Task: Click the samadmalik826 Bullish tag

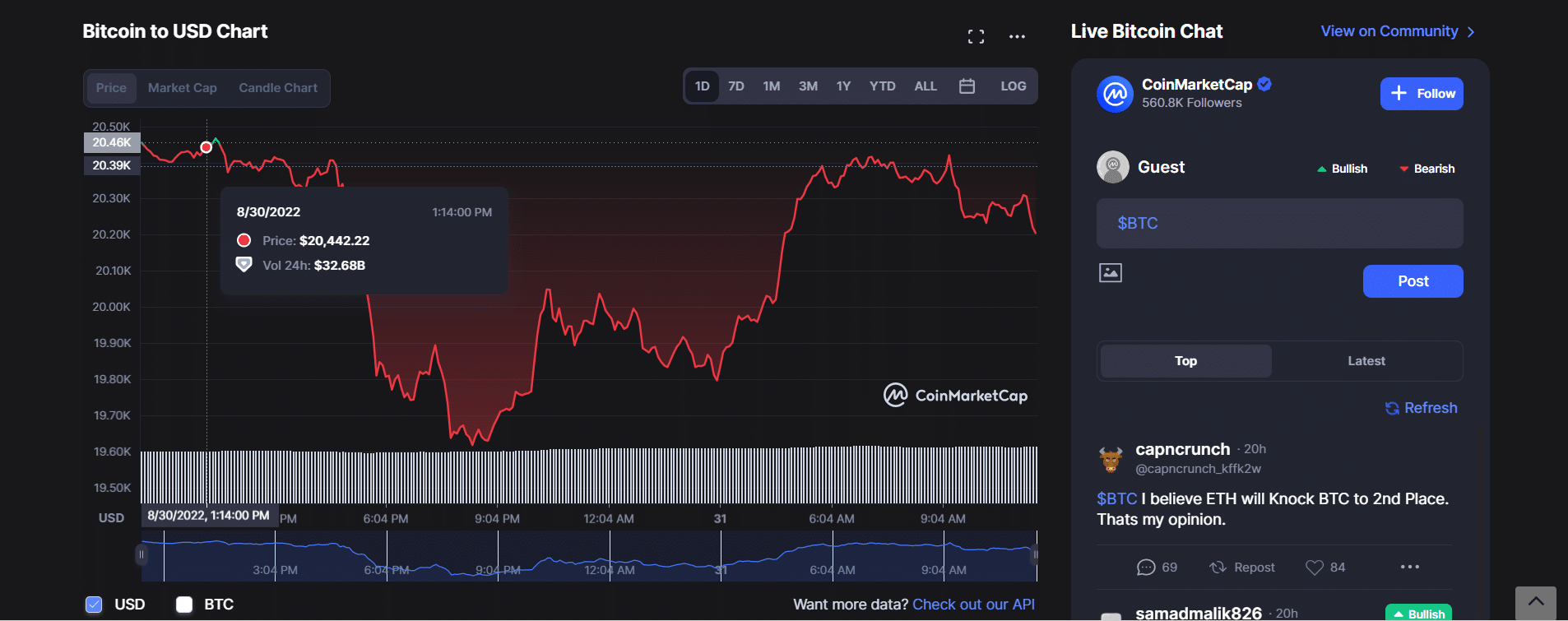Action: click(x=1418, y=614)
